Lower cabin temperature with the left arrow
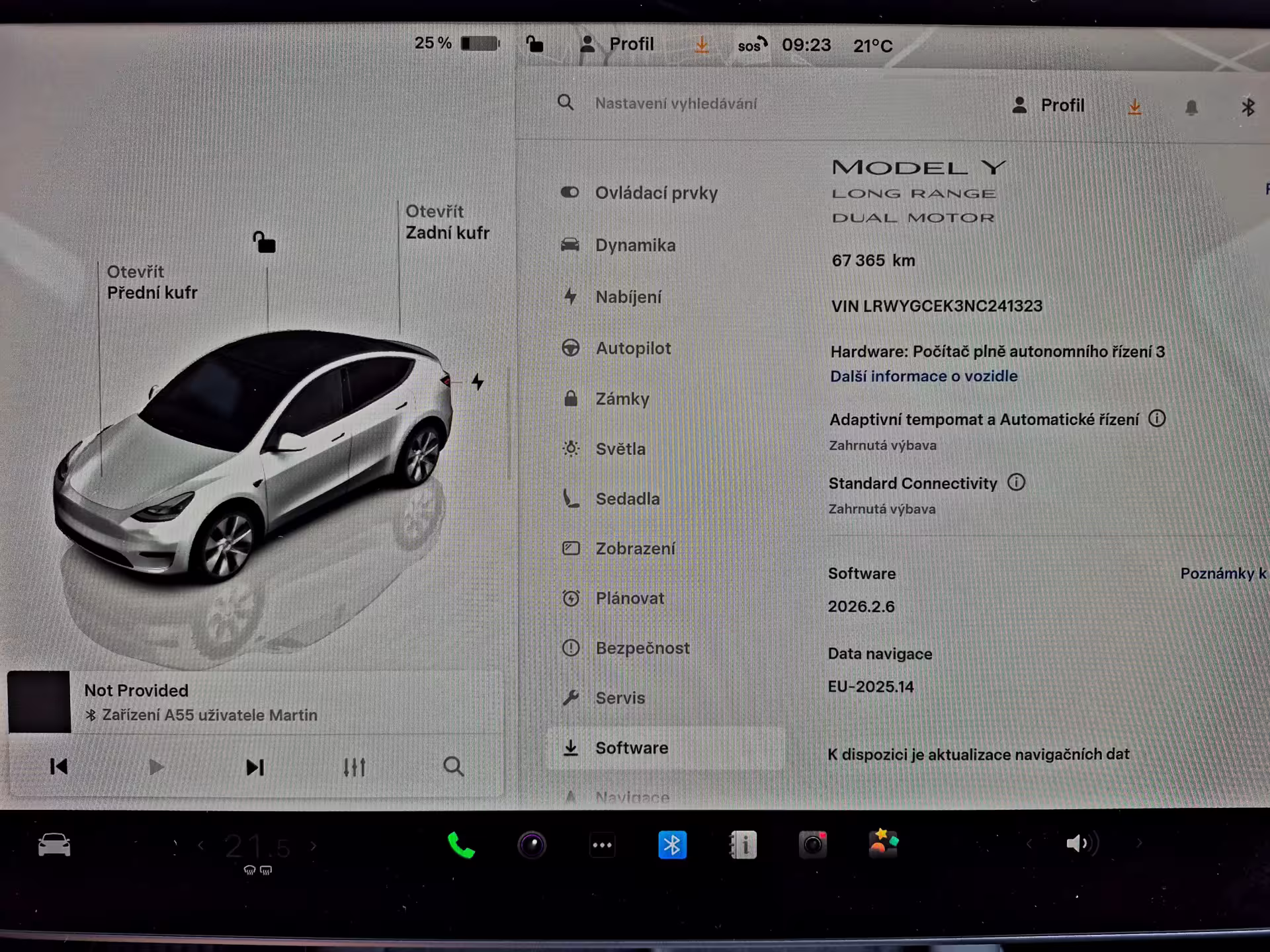This screenshot has height=952, width=1270. point(201,845)
